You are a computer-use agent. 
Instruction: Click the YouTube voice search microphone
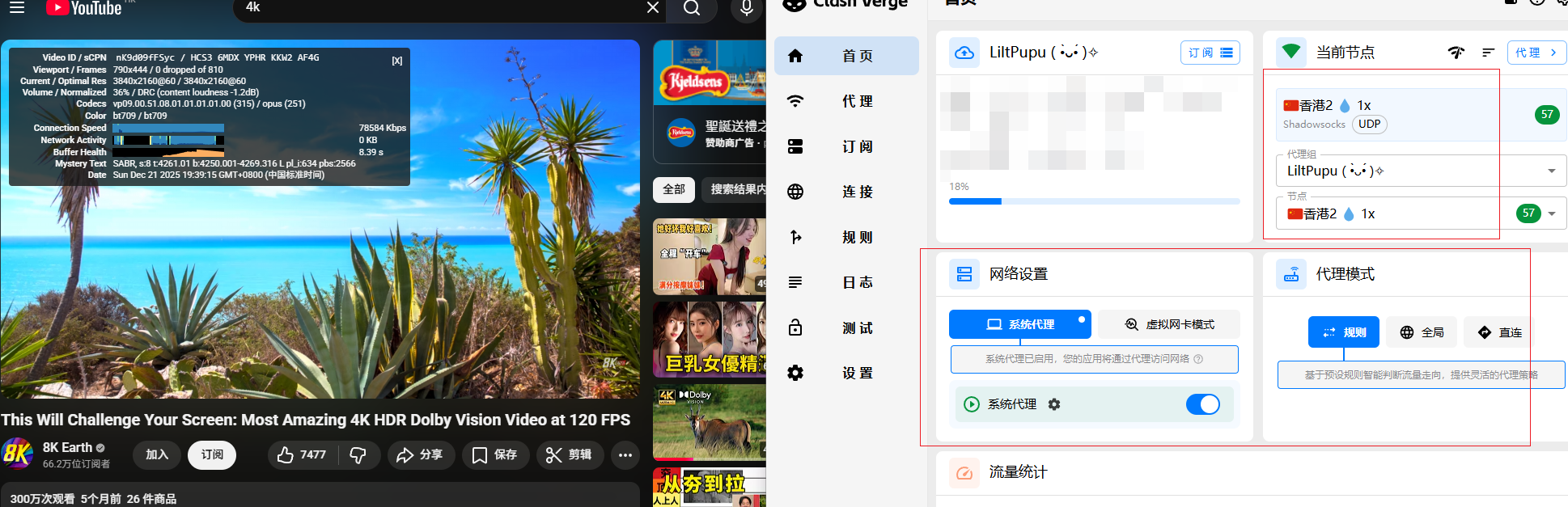point(746,8)
